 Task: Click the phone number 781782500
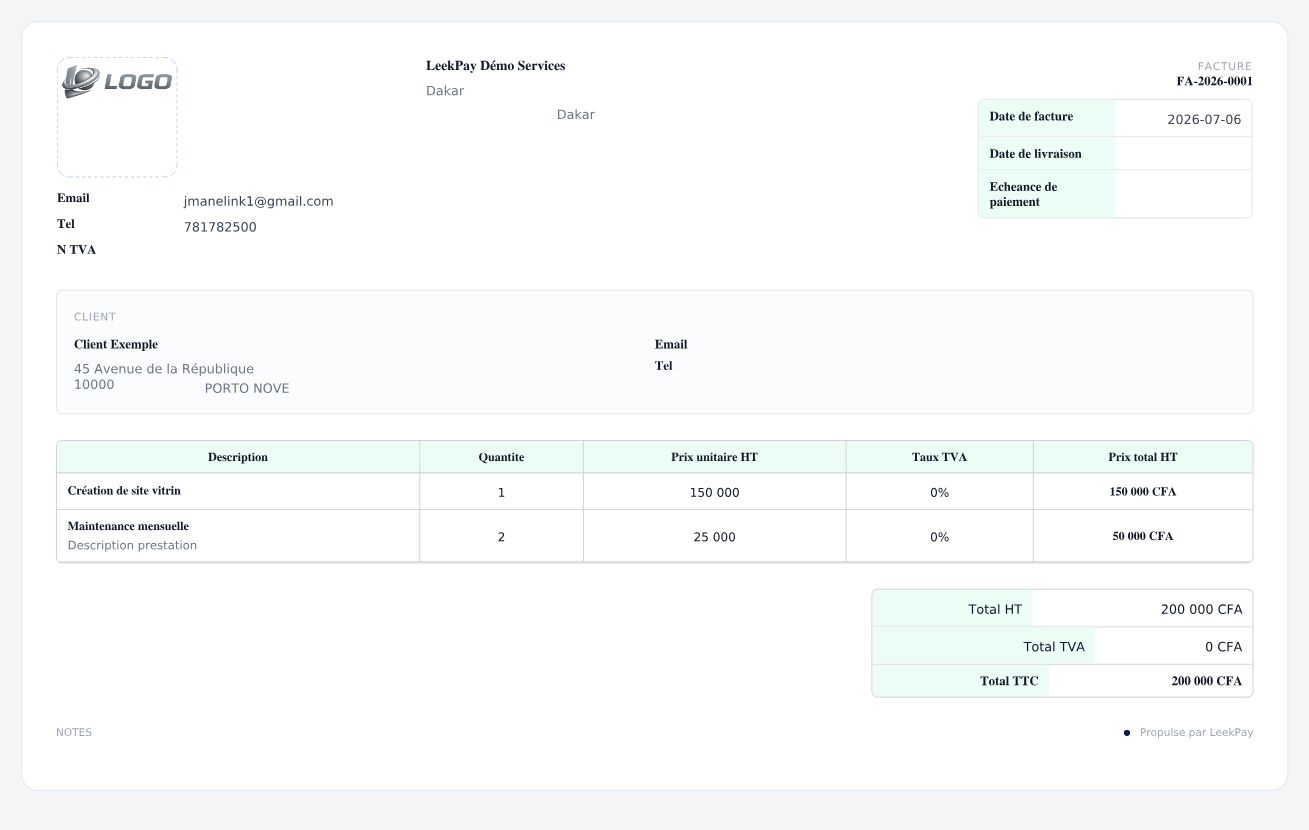[x=220, y=227]
